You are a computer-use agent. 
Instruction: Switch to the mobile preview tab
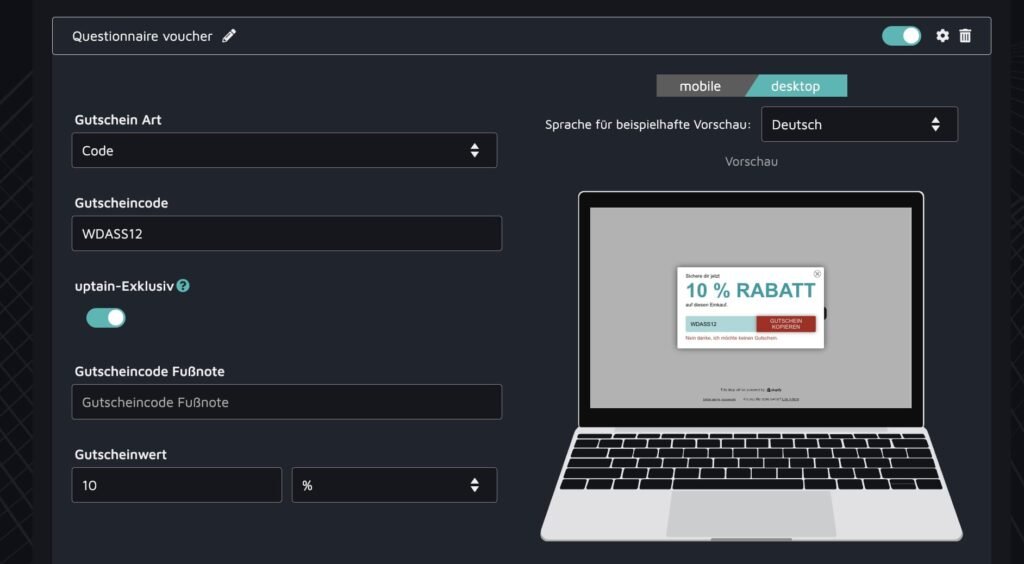pos(700,86)
